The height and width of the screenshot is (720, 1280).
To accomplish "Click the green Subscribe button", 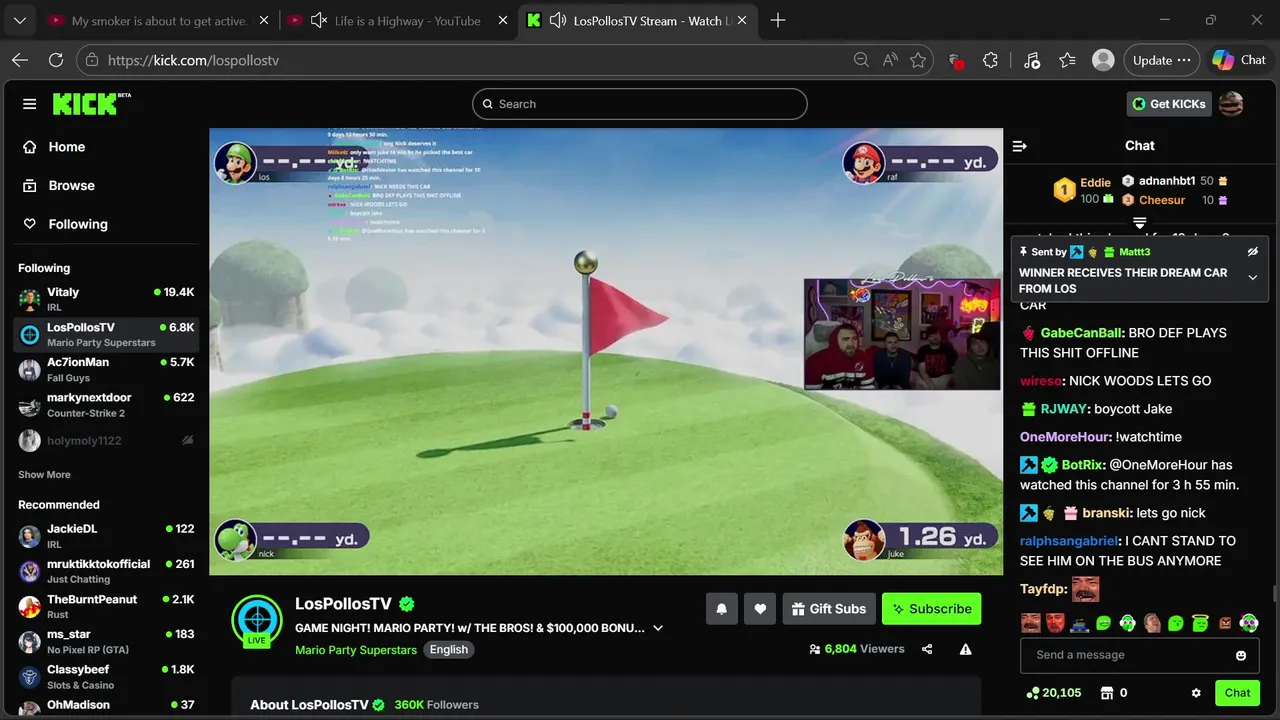I will pos(932,609).
